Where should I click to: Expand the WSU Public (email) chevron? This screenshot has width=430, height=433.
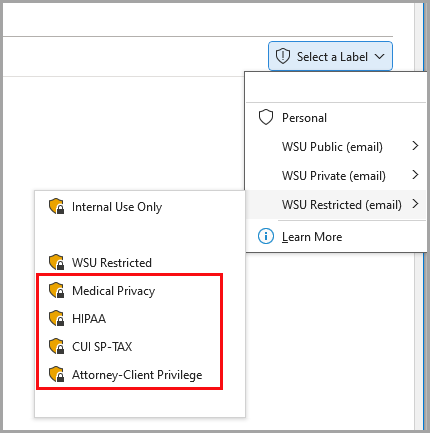[415, 146]
